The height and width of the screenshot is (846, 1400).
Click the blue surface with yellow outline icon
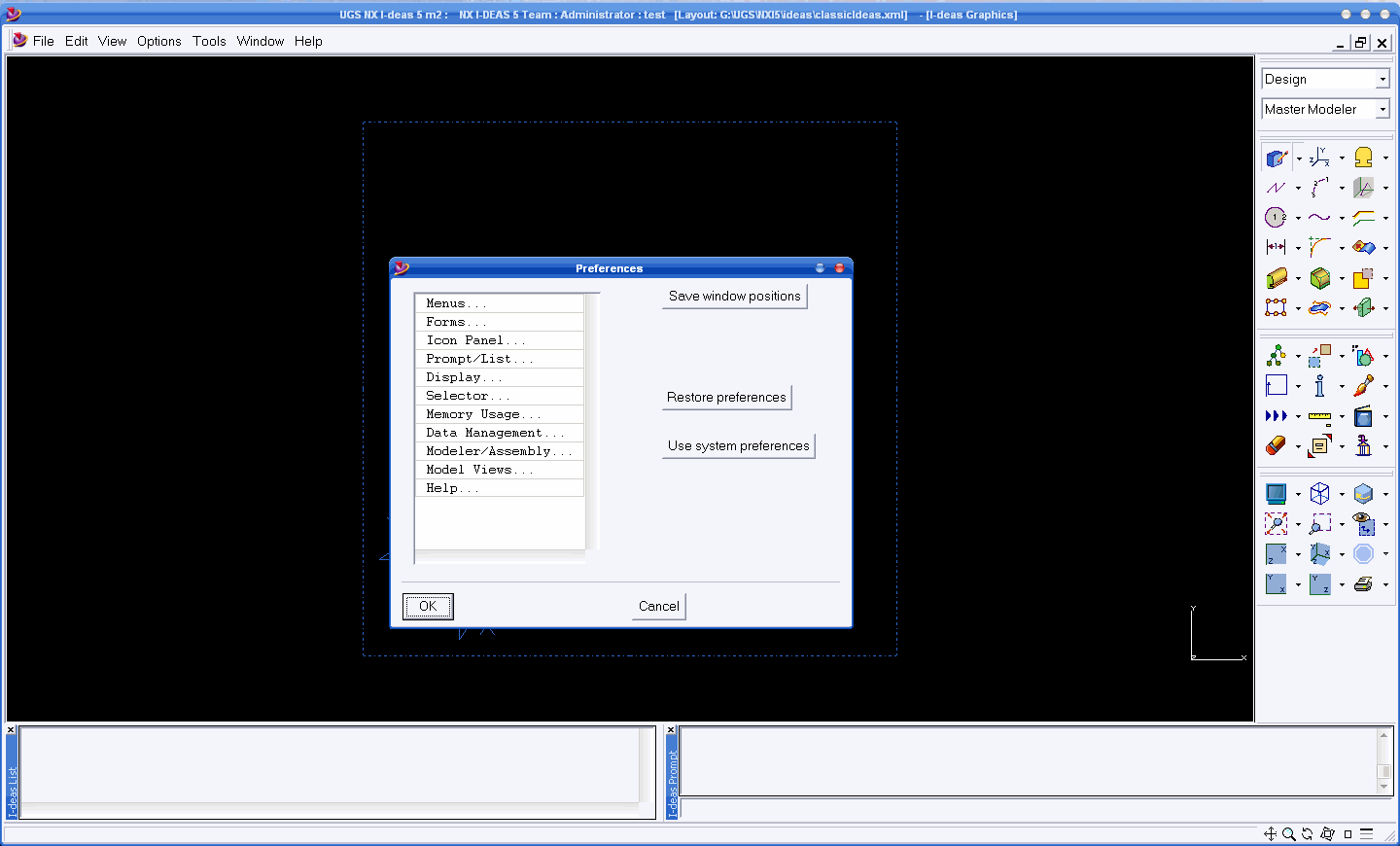1319,308
